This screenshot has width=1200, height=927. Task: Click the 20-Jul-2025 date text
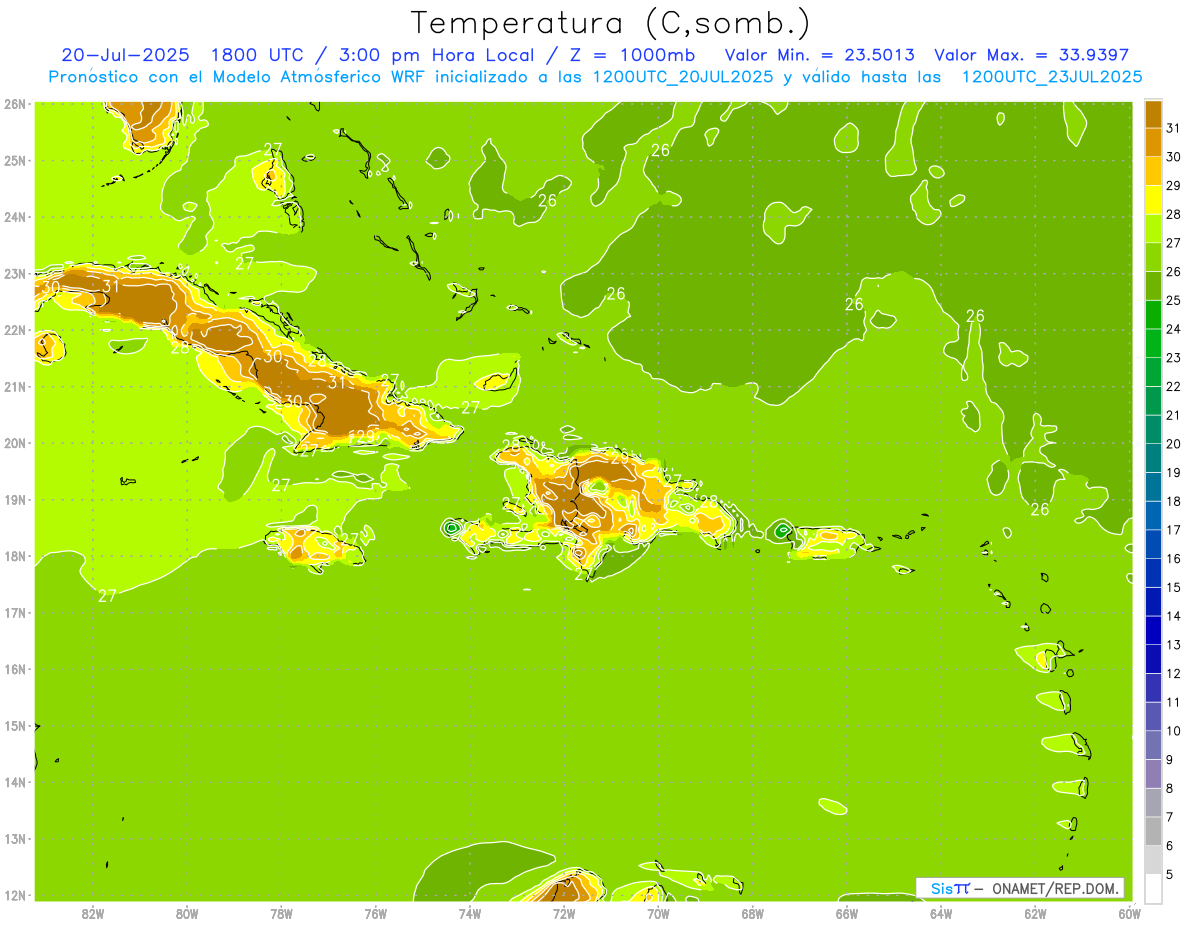pyautogui.click(x=125, y=55)
